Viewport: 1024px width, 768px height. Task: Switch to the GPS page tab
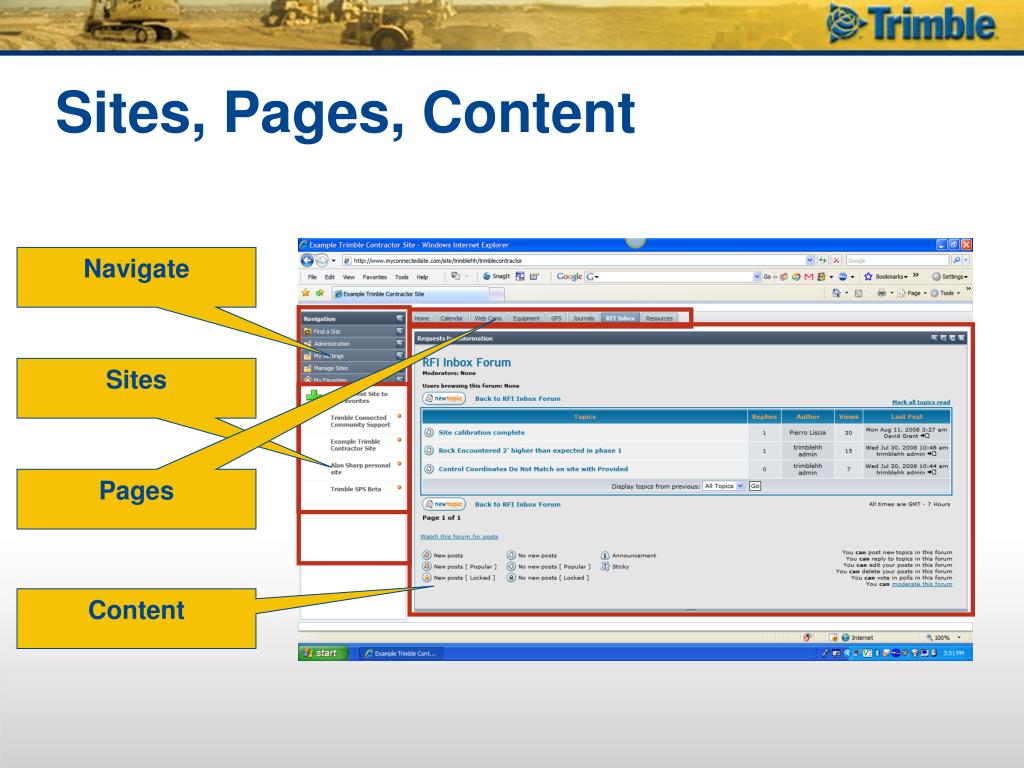[556, 318]
